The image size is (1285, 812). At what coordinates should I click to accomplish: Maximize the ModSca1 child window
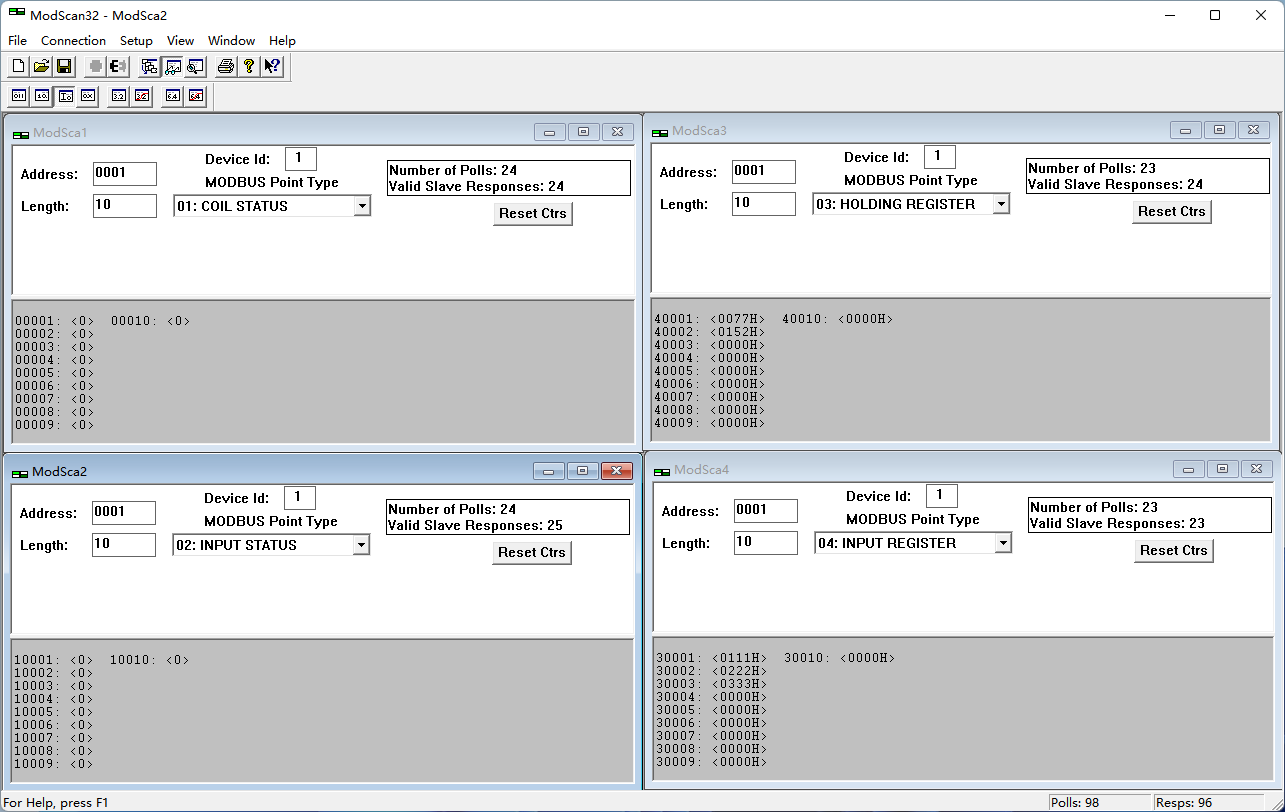point(584,132)
